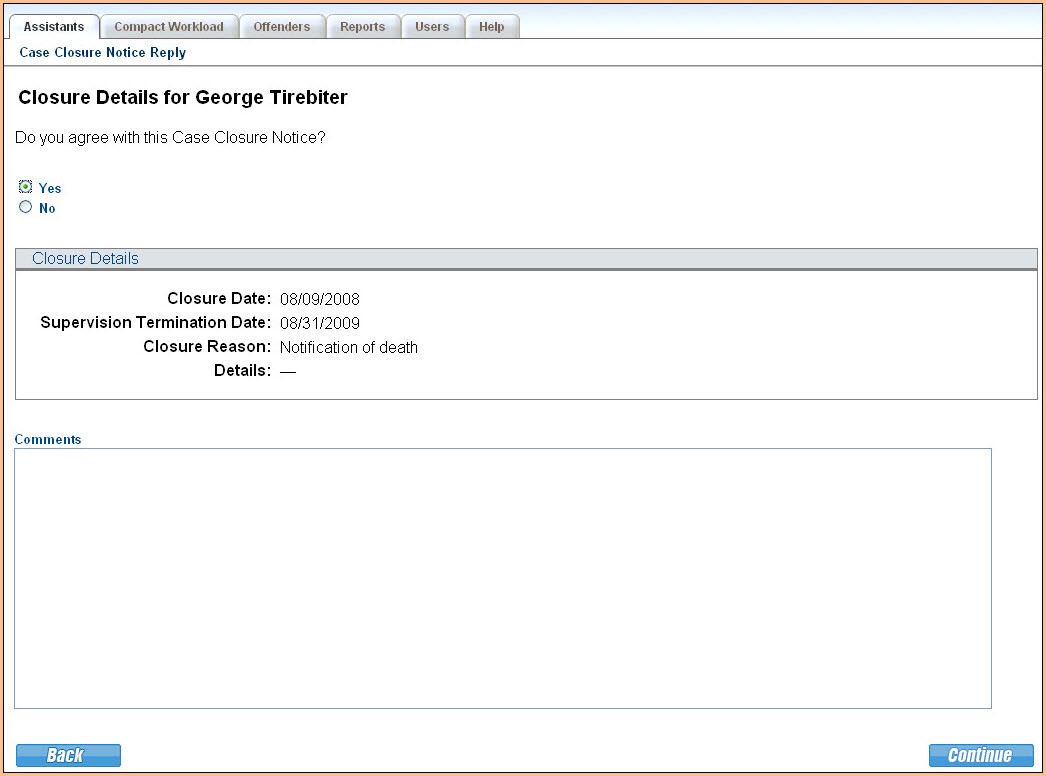Click the Closure Details for George Tirebiter heading
The height and width of the screenshot is (776, 1046).
tap(183, 97)
